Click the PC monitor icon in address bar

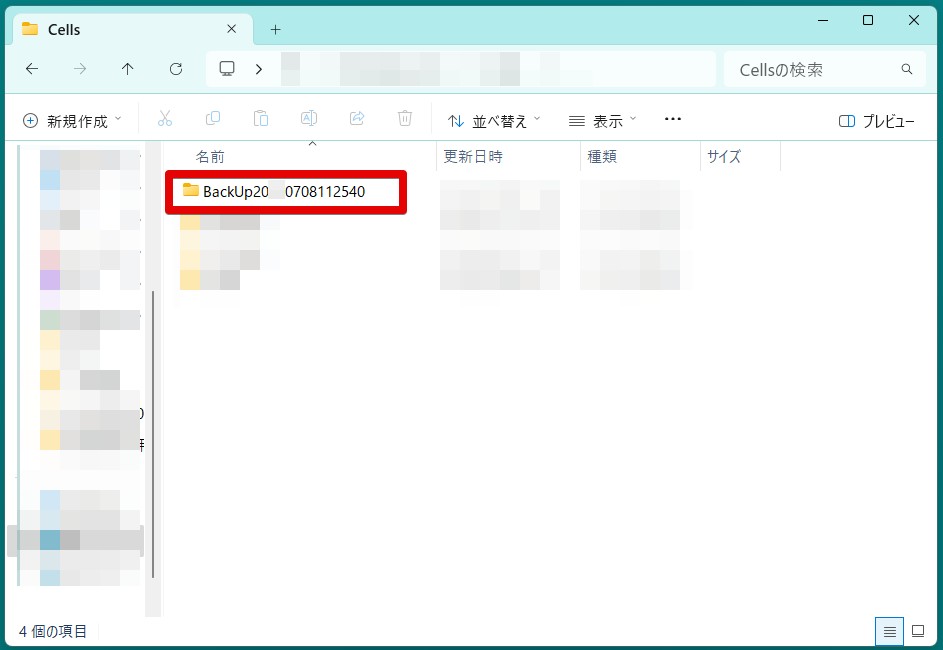pos(227,69)
